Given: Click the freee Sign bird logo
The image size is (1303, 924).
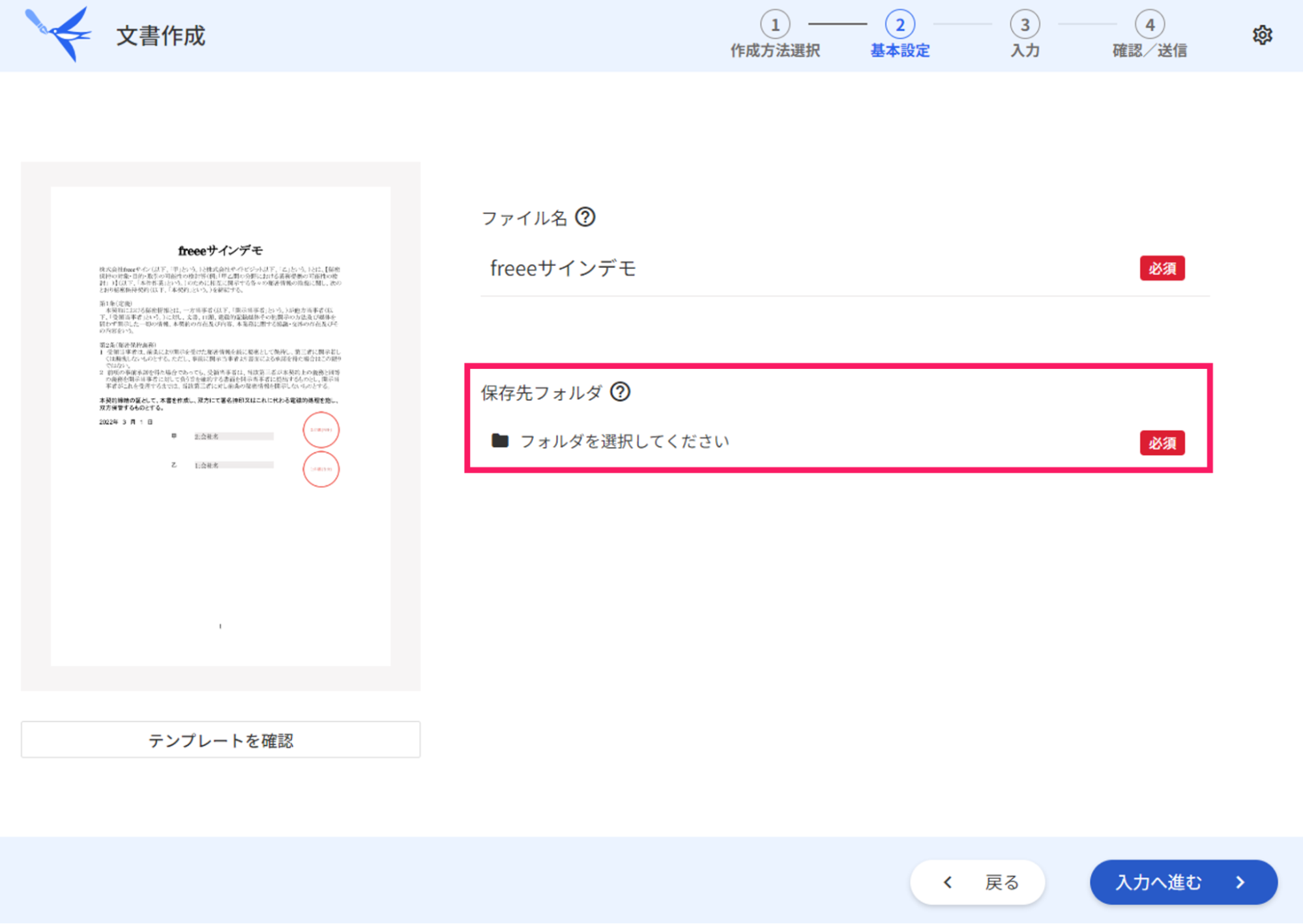Looking at the screenshot, I should click(59, 35).
